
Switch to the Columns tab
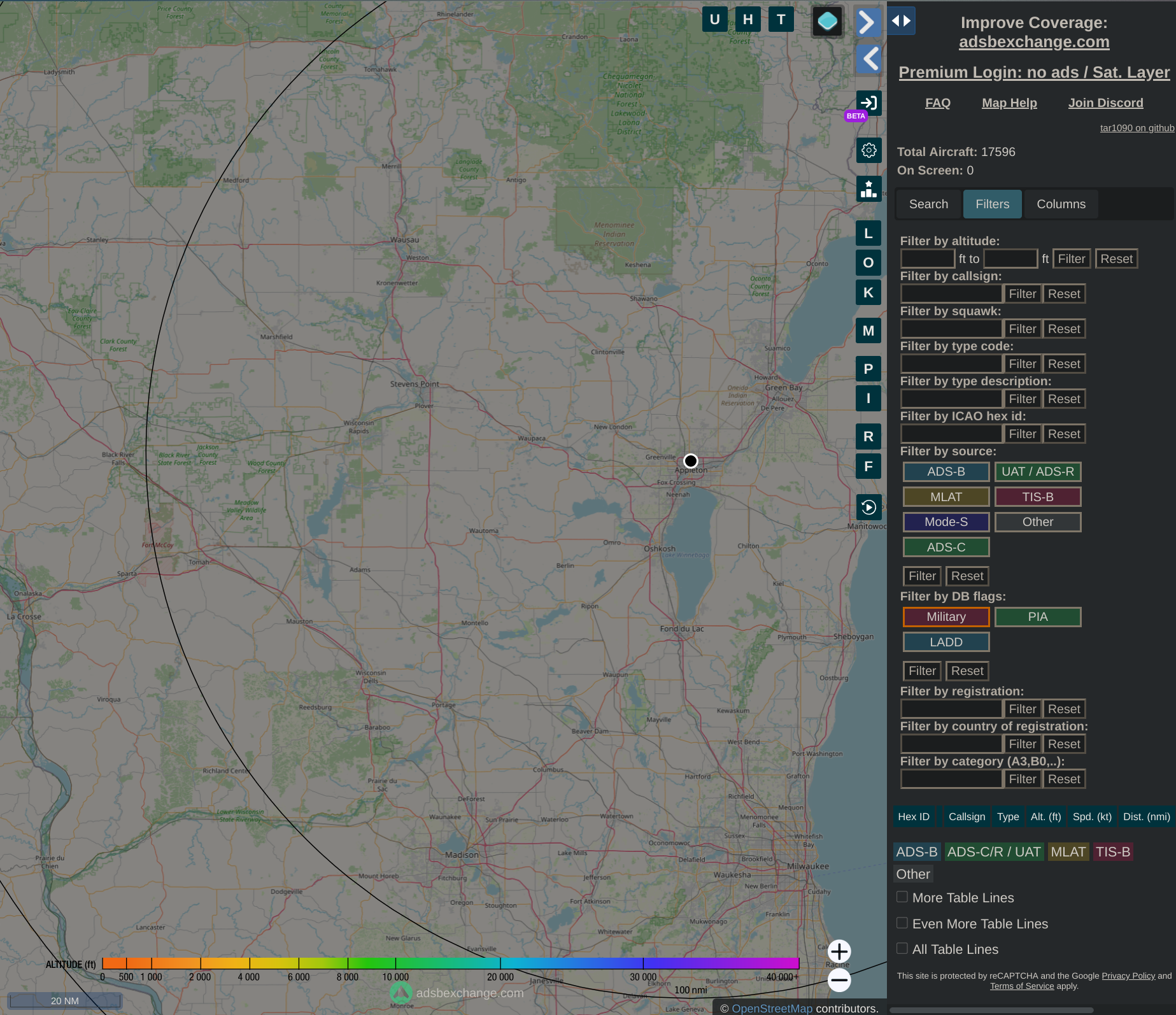coord(1061,204)
